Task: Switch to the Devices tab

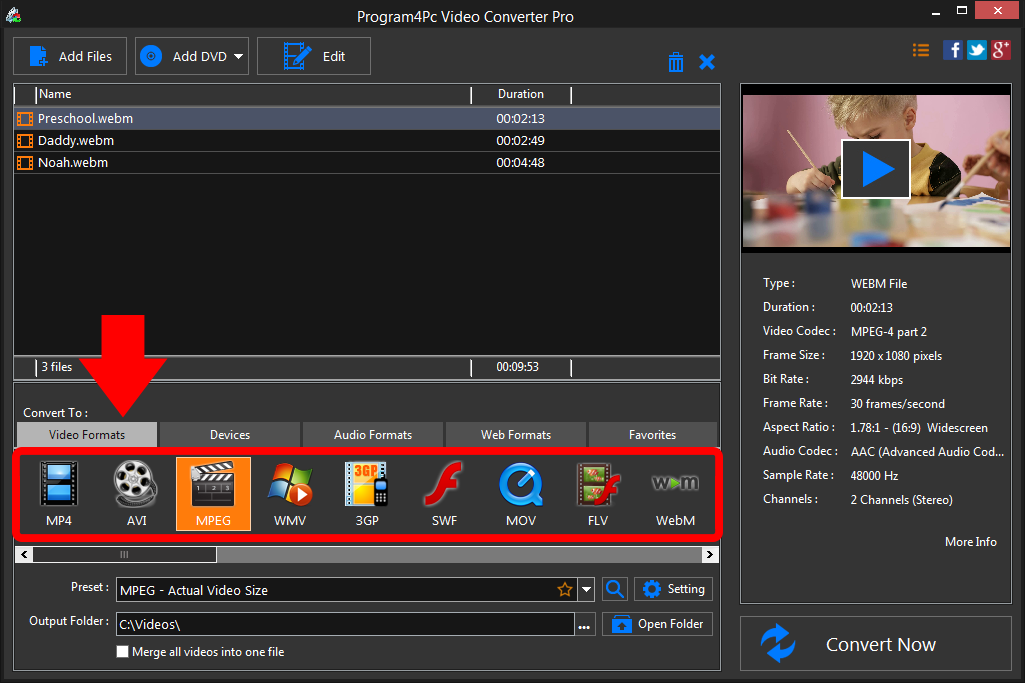Action: click(229, 434)
